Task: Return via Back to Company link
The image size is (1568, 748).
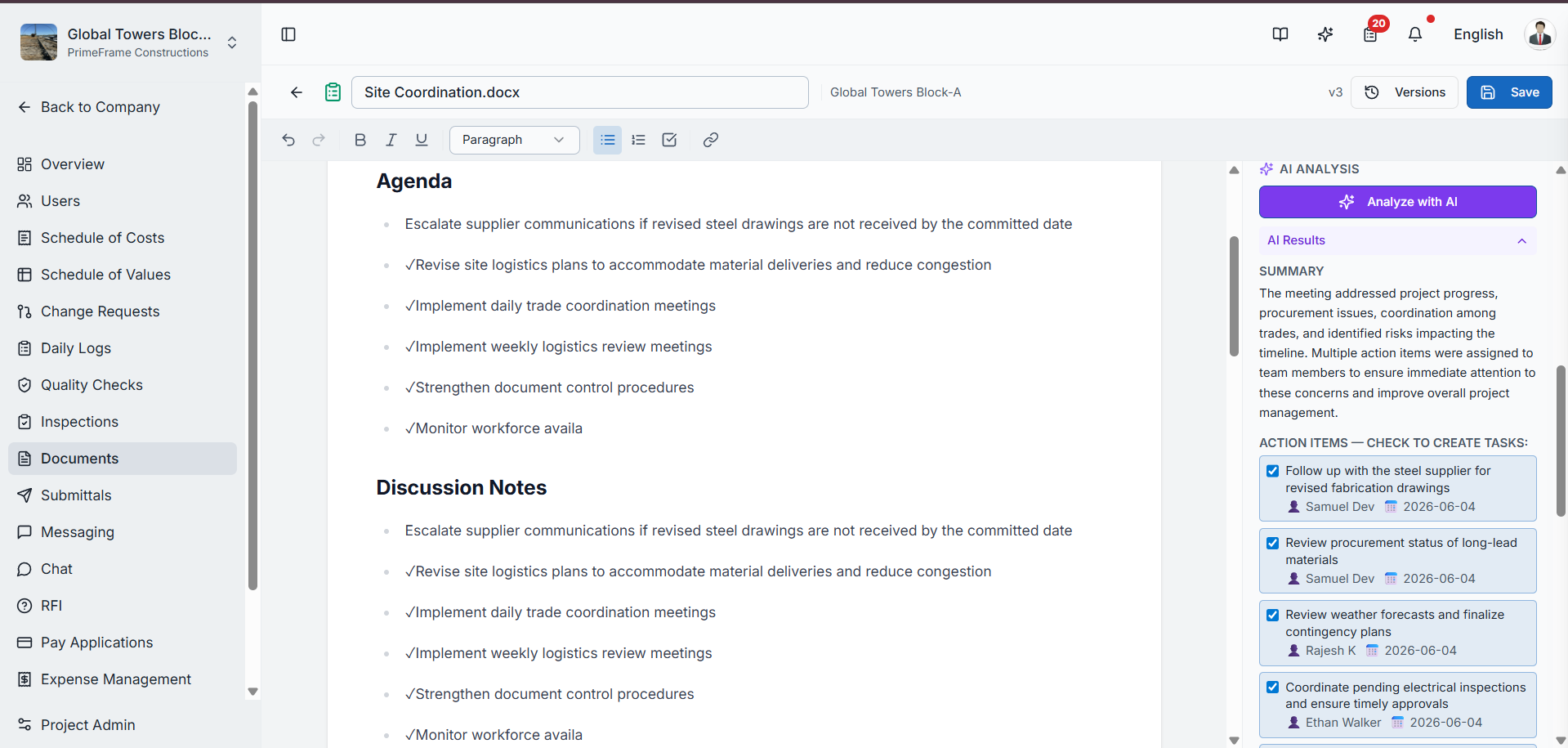Action: 88,107
